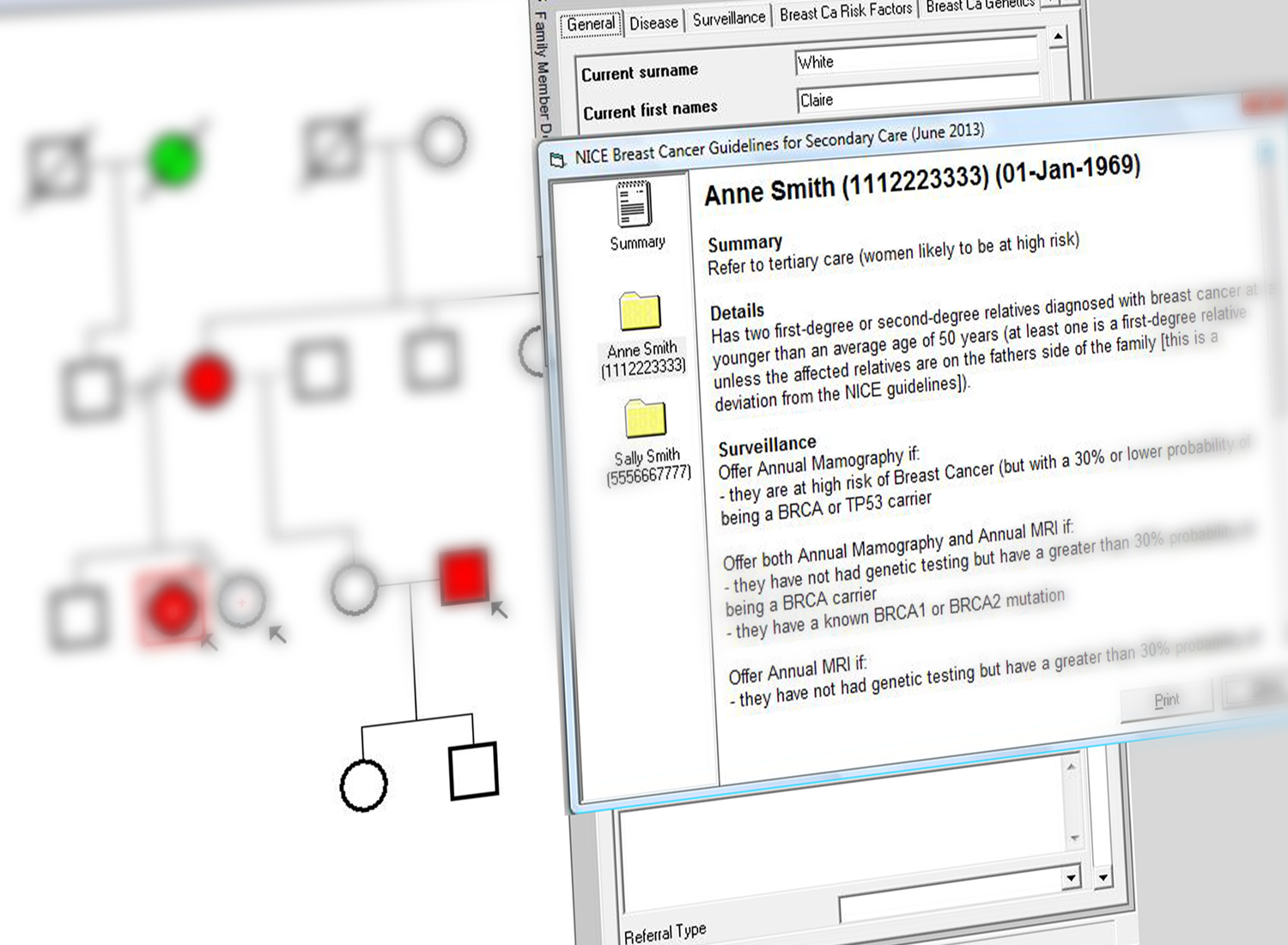Viewport: 1288px width, 945px height.
Task: Click the unblurred empty square son symbol
Action: 473,771
